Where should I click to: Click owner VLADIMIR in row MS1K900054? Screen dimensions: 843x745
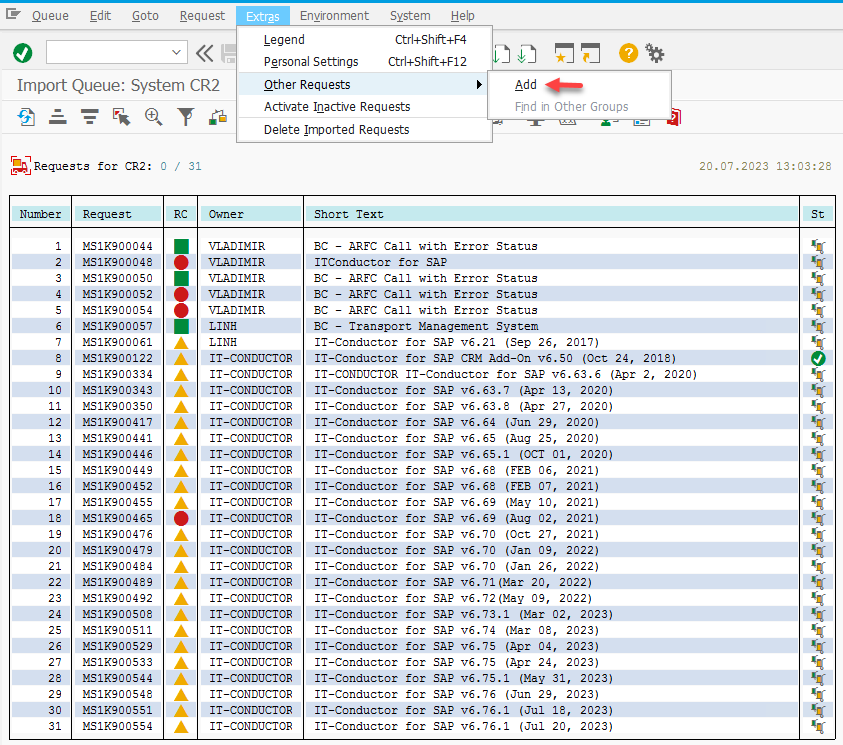click(x=237, y=310)
